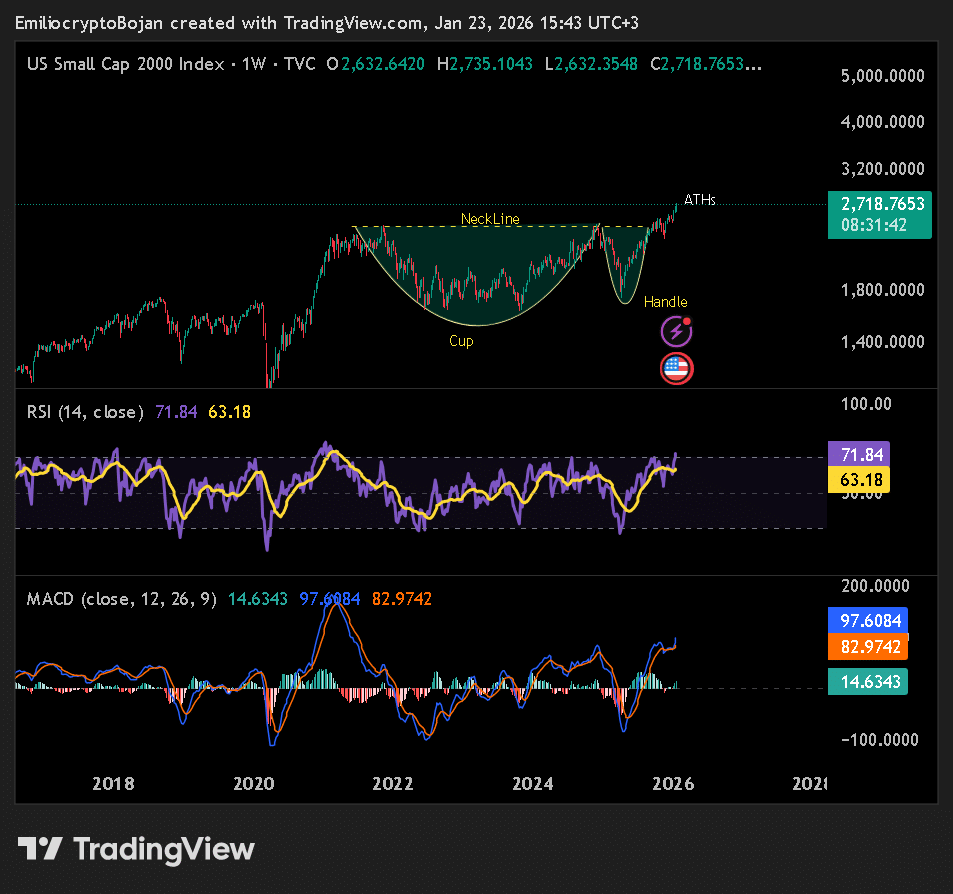Click the 2024 label on the time axis
The width and height of the screenshot is (953, 894).
point(533,784)
